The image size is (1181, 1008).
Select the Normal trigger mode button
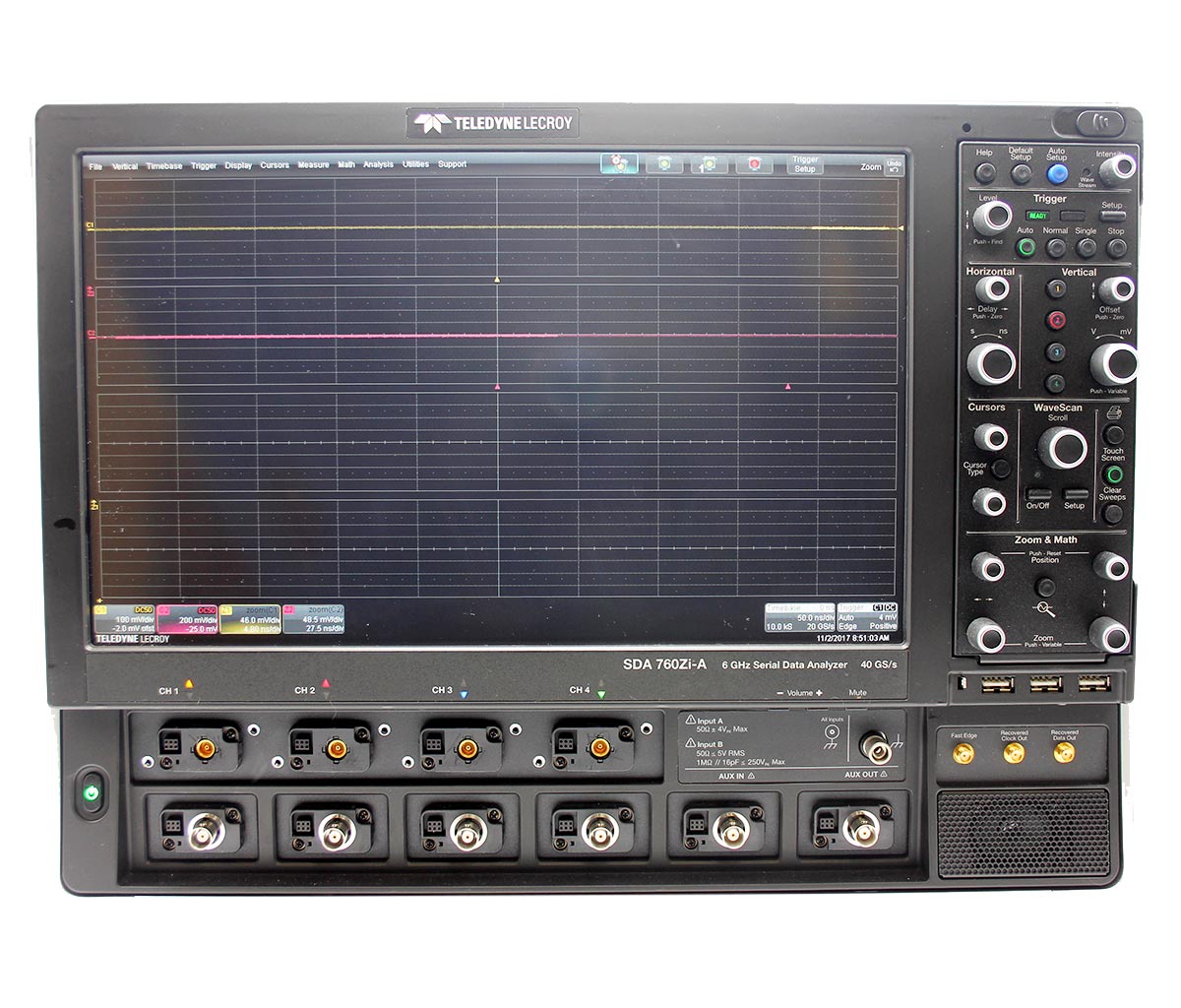1057,247
